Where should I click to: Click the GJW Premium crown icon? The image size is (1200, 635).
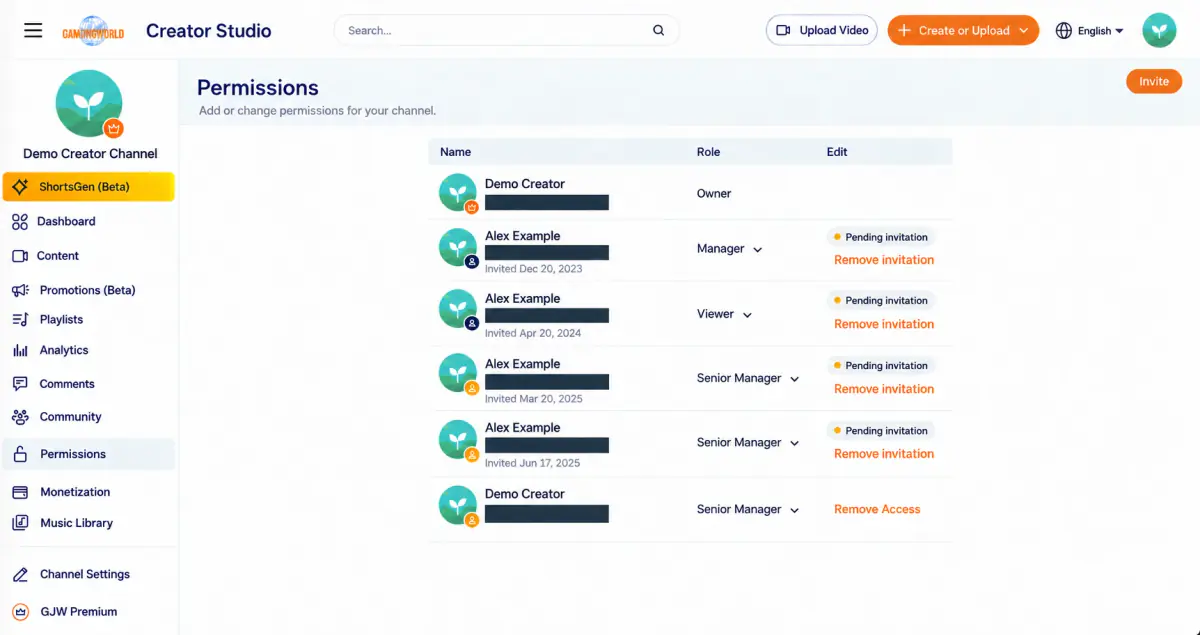[20, 611]
